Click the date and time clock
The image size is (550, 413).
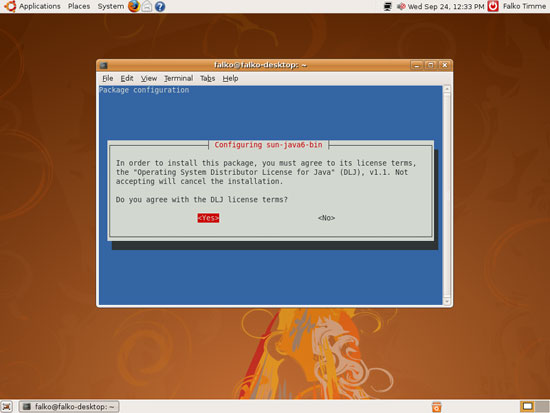[446, 6]
